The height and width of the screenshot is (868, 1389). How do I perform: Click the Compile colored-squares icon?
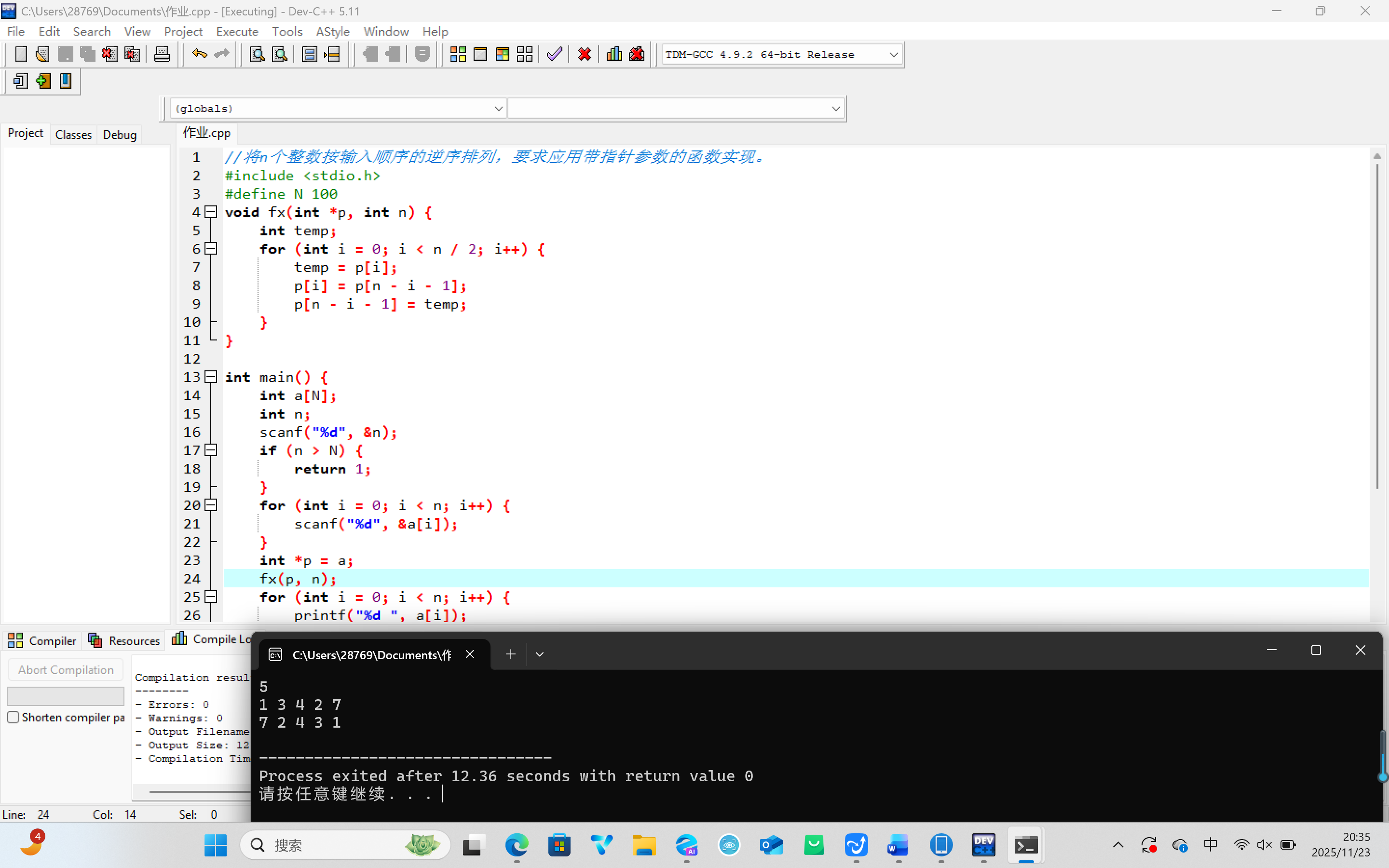457,54
